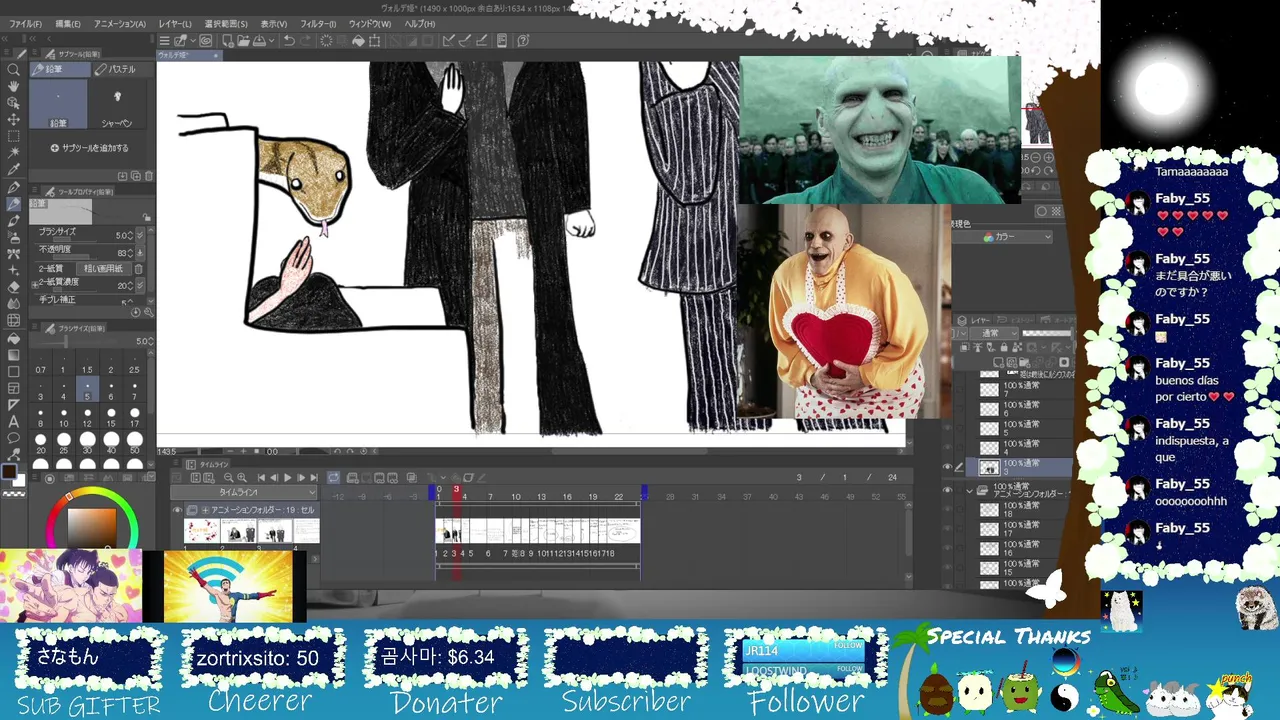Toggle visibility of layer 5
Viewport: 1280px width, 720px height.
[948, 427]
